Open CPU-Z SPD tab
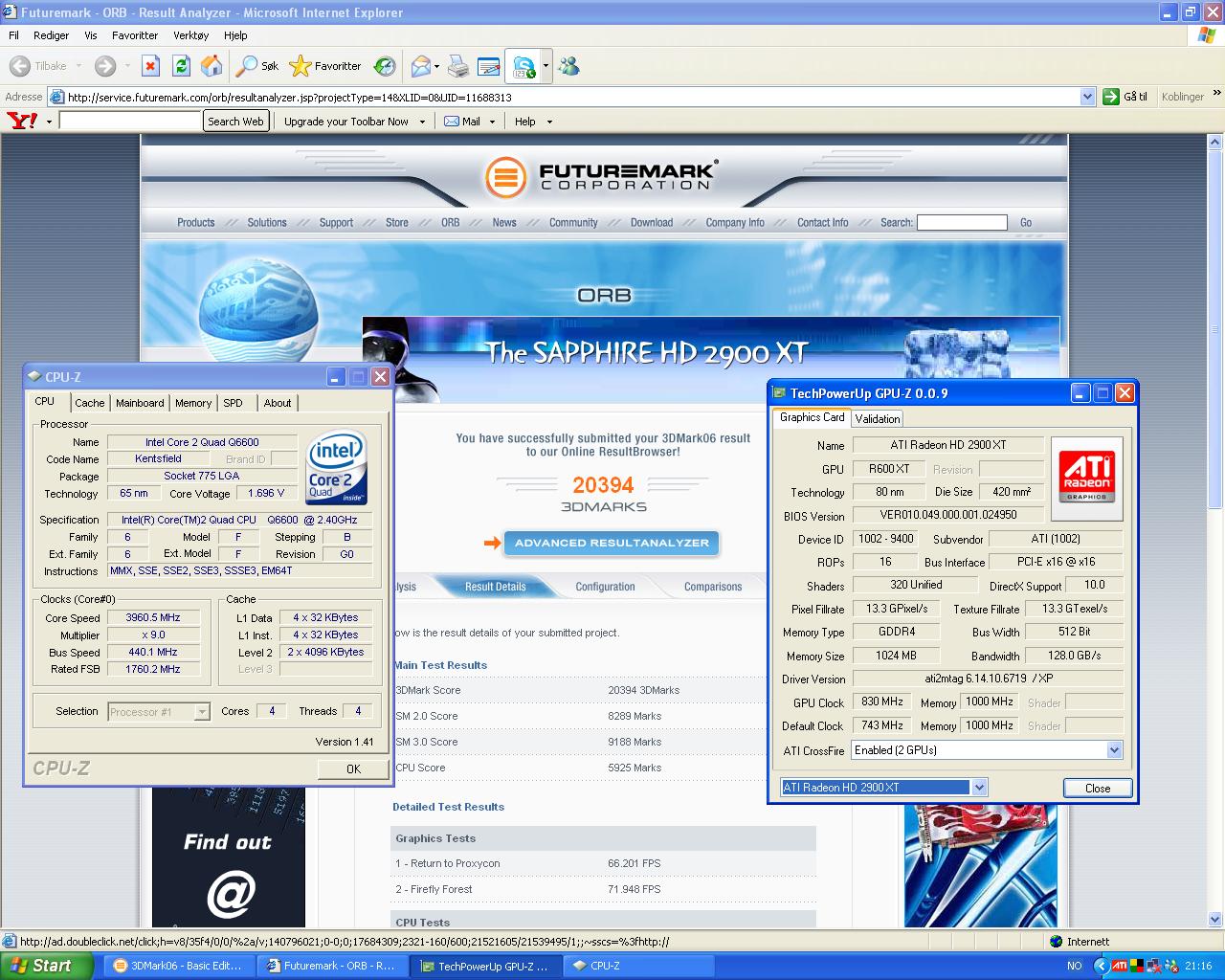 pyautogui.click(x=233, y=403)
